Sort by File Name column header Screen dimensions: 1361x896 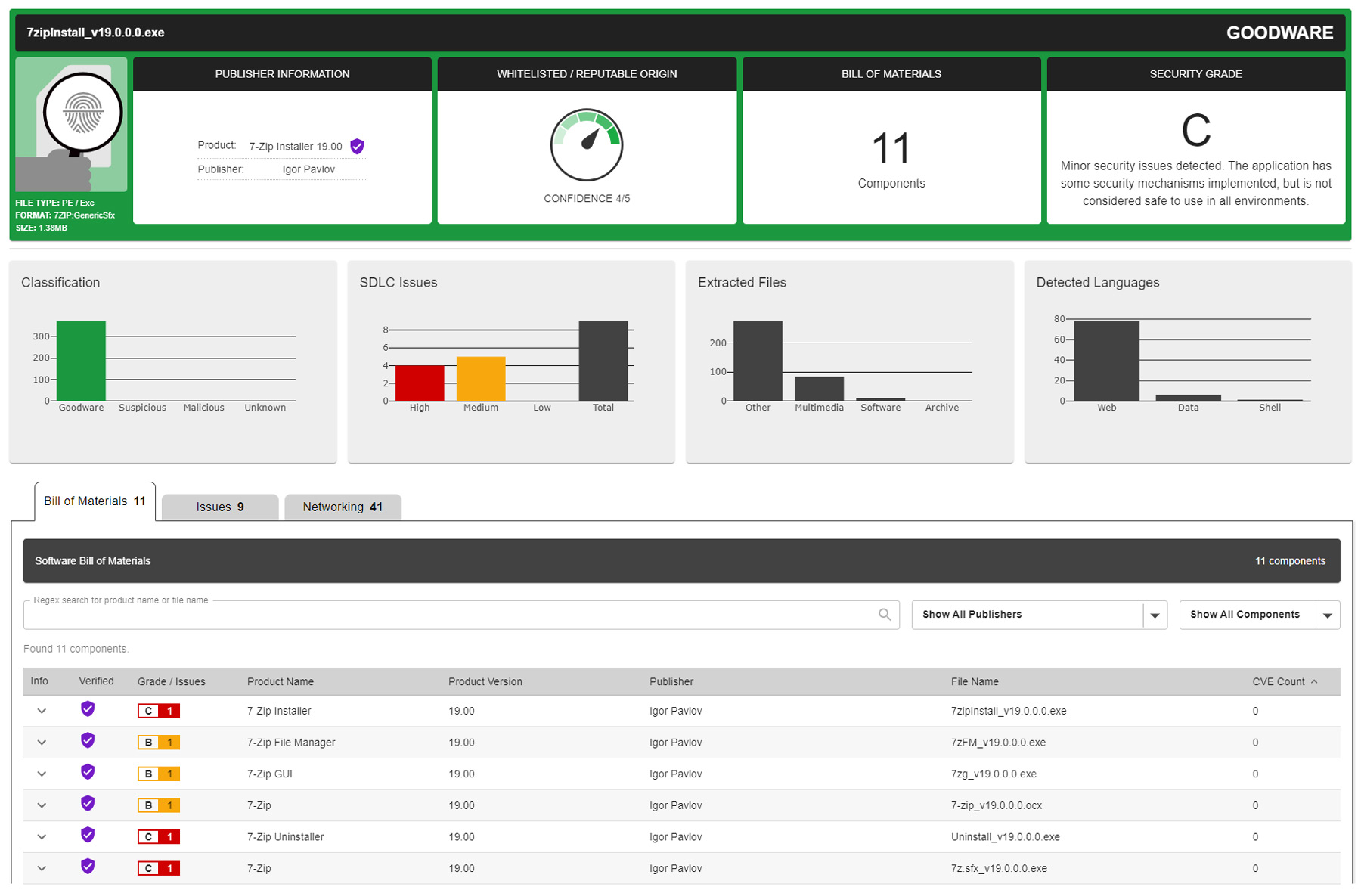[975, 682]
